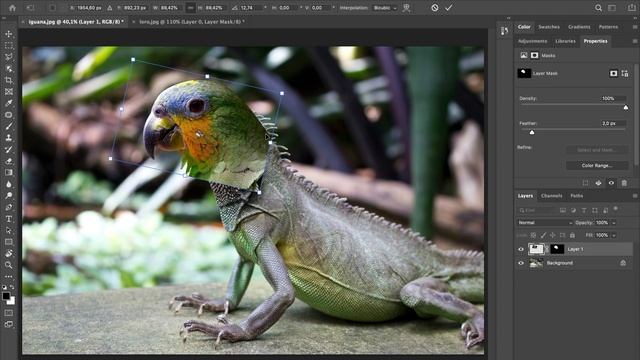
Task: Load selection from mask icon
Action: 585,183
